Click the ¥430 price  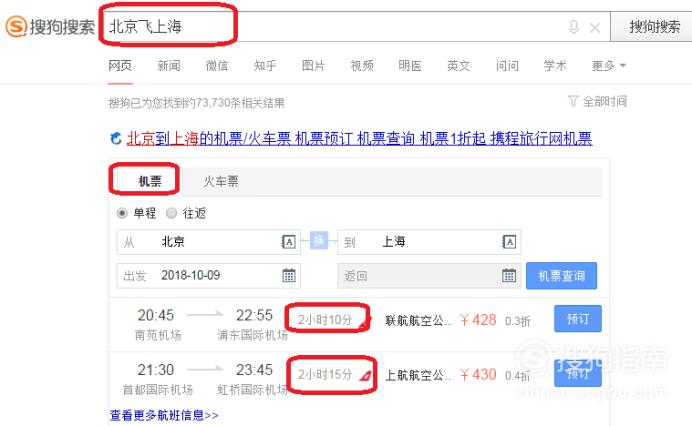478,374
